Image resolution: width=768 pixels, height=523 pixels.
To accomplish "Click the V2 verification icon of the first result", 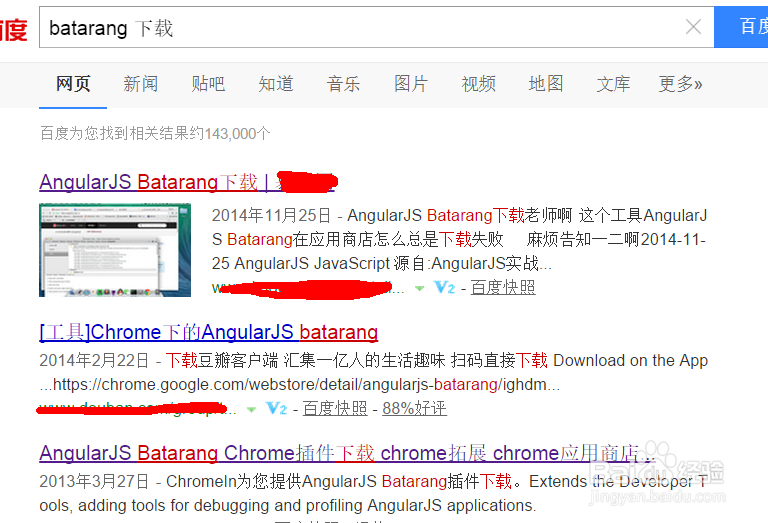I will pyautogui.click(x=444, y=287).
